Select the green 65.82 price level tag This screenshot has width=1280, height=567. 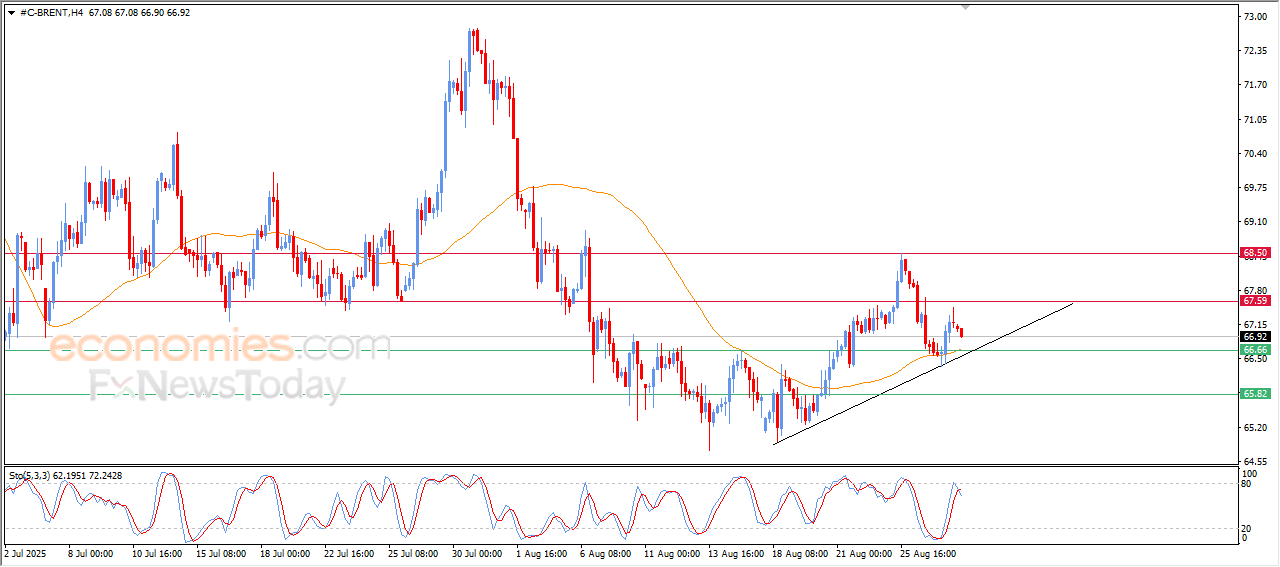pos(1255,394)
